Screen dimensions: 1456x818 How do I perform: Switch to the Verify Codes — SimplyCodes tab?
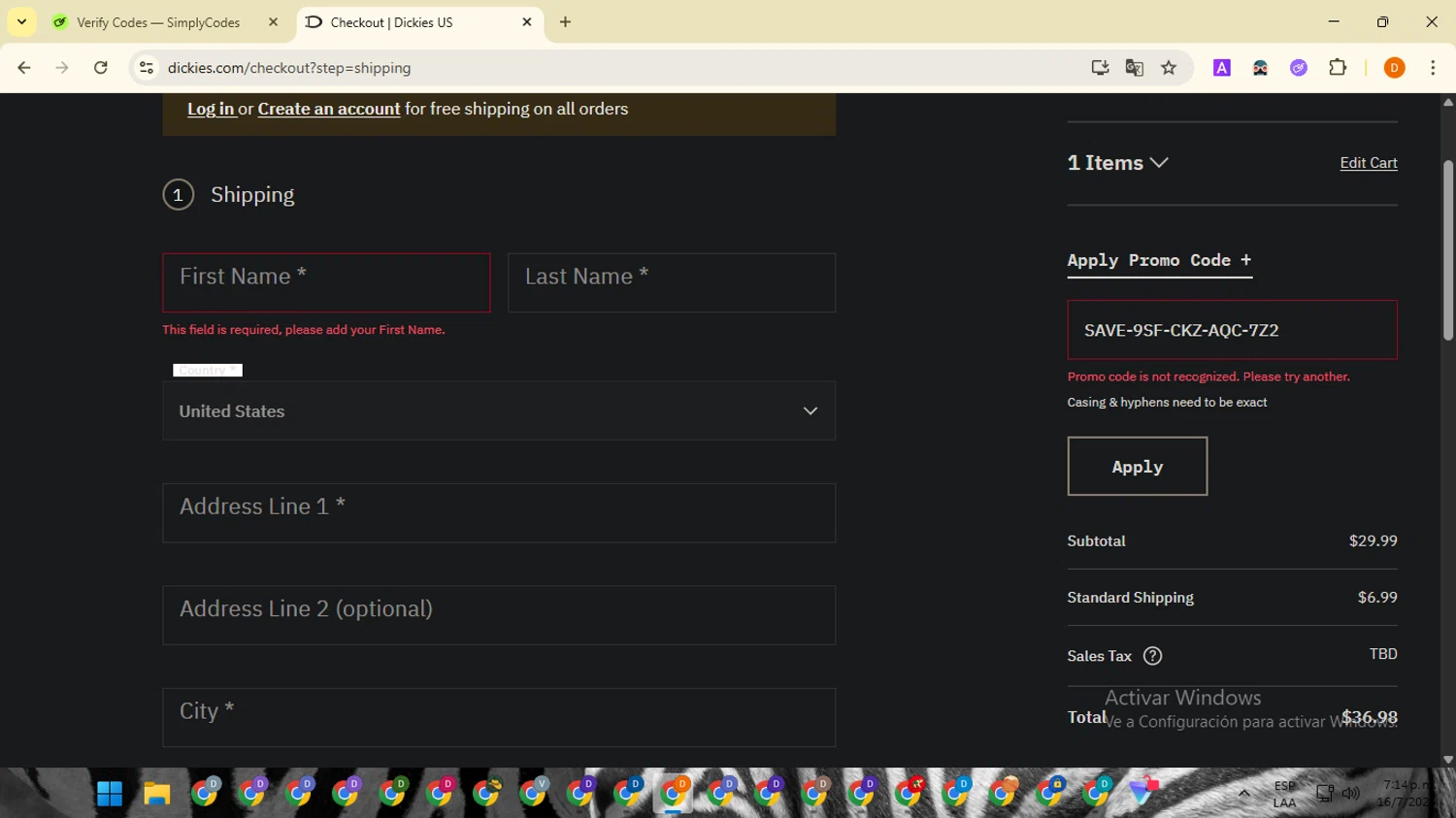(167, 21)
